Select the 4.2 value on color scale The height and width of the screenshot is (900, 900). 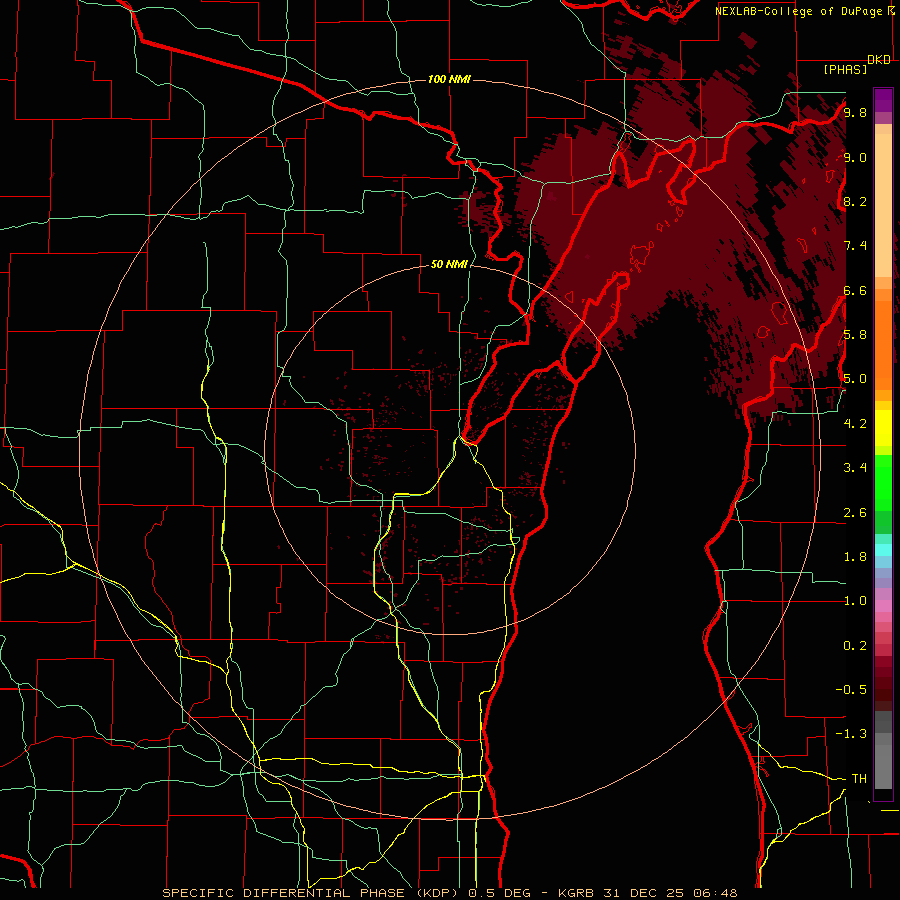tap(855, 424)
